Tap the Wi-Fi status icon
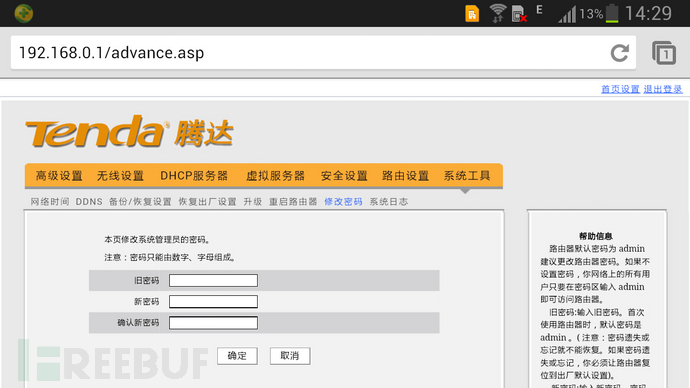Viewport: 690px width, 388px height. (498, 13)
